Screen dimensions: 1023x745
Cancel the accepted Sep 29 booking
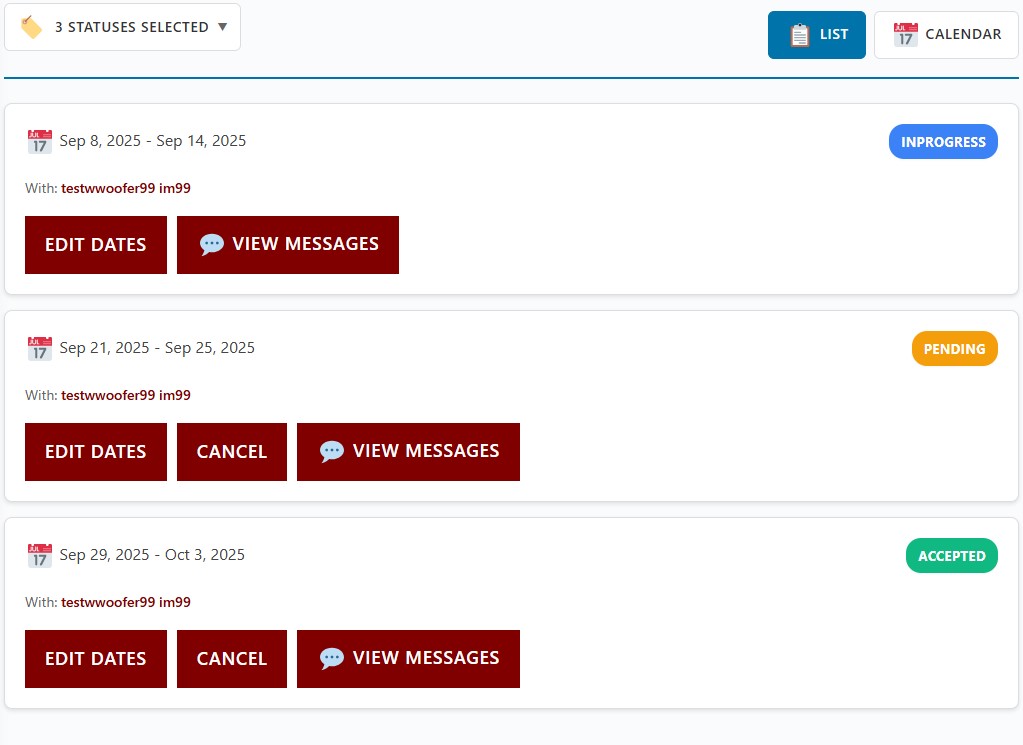coord(232,658)
